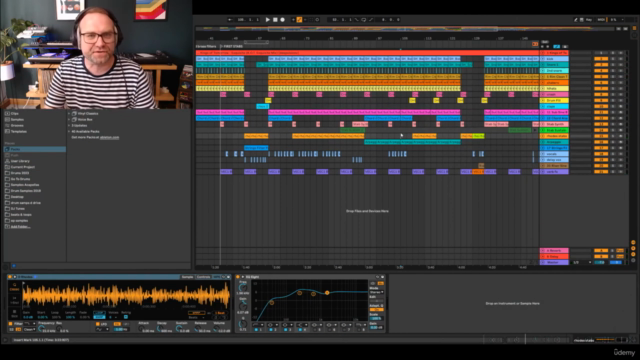This screenshot has height=360, width=640.
Task: Toggle the MIDI map mode switch
Action: [x=601, y=20]
